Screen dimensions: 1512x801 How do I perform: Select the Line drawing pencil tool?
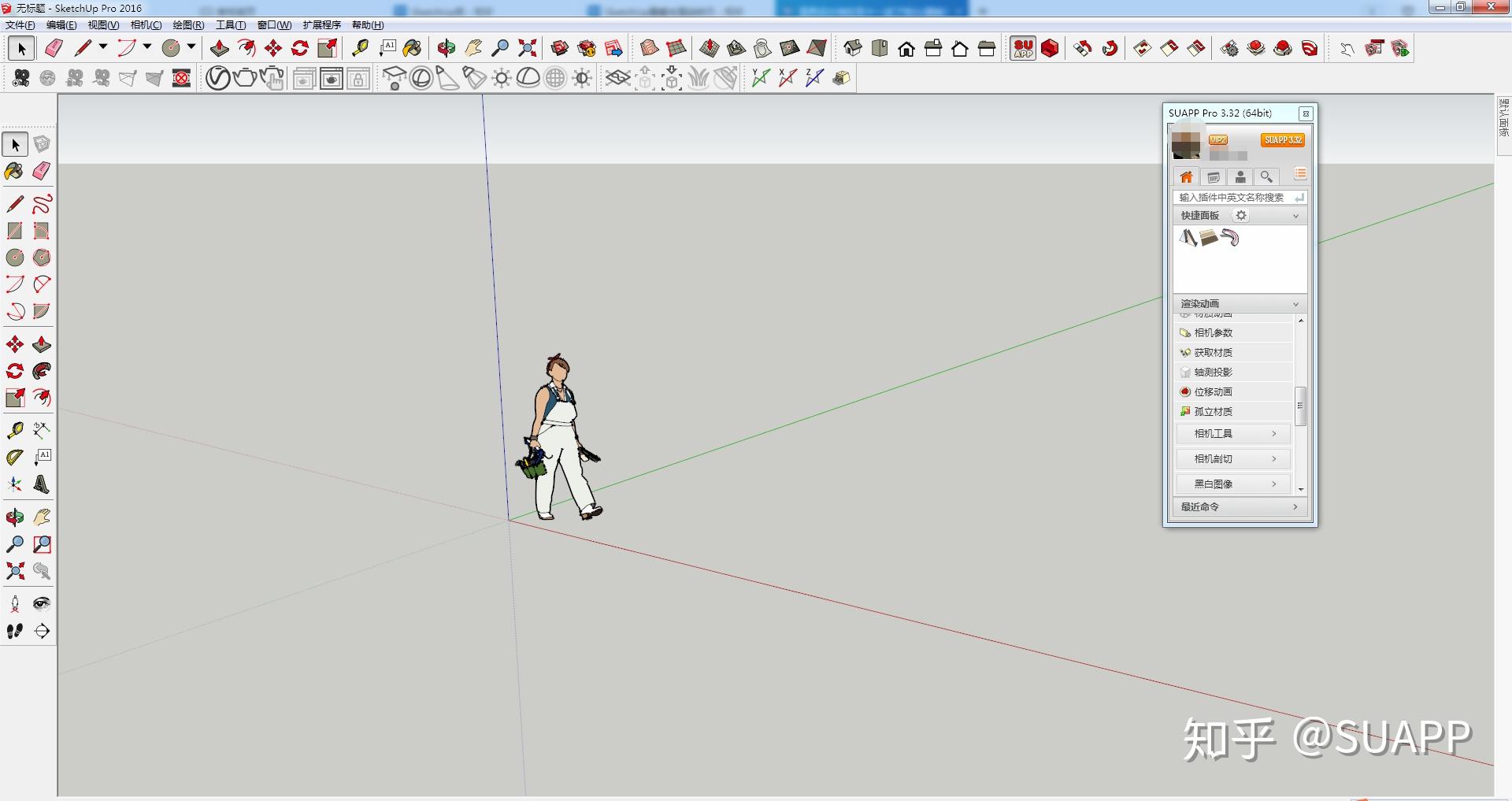tap(82, 47)
